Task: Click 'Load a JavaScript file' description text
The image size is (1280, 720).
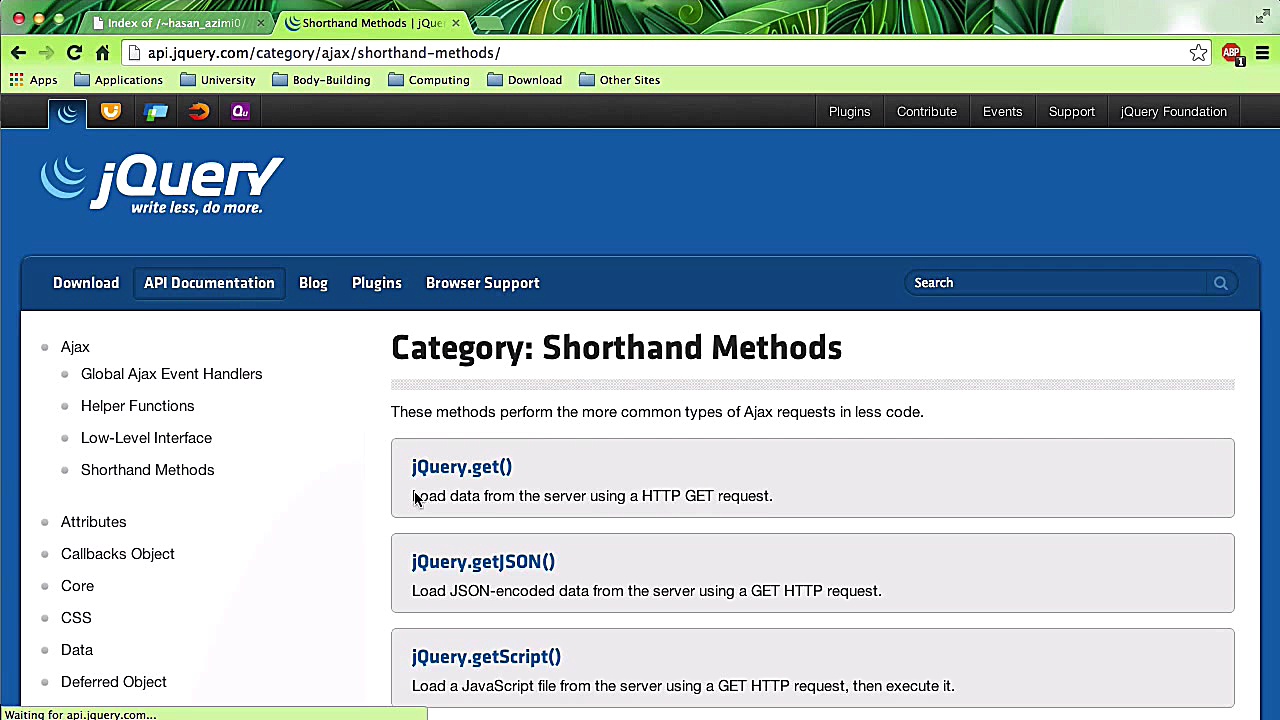Action: (x=683, y=686)
